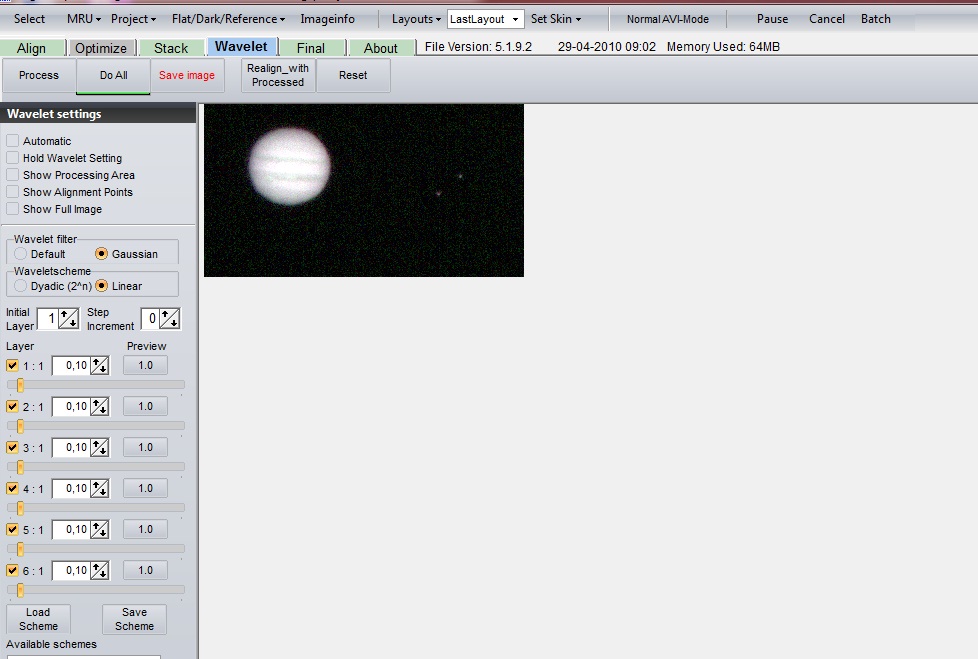The image size is (978, 659).
Task: Click Realign_with Processed button
Action: [278, 75]
